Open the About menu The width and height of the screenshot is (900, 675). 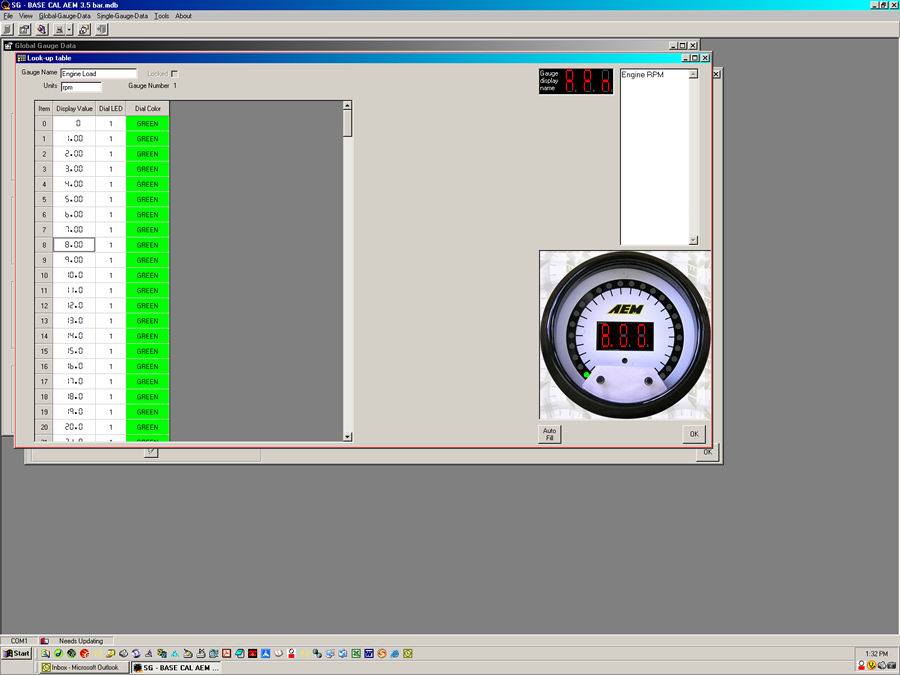[184, 16]
